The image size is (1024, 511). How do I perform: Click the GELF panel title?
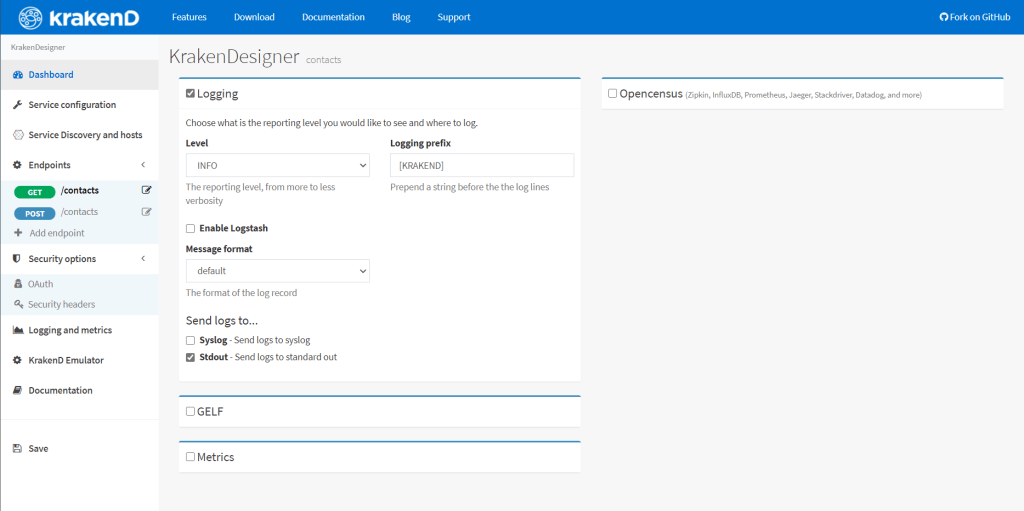click(x=211, y=412)
